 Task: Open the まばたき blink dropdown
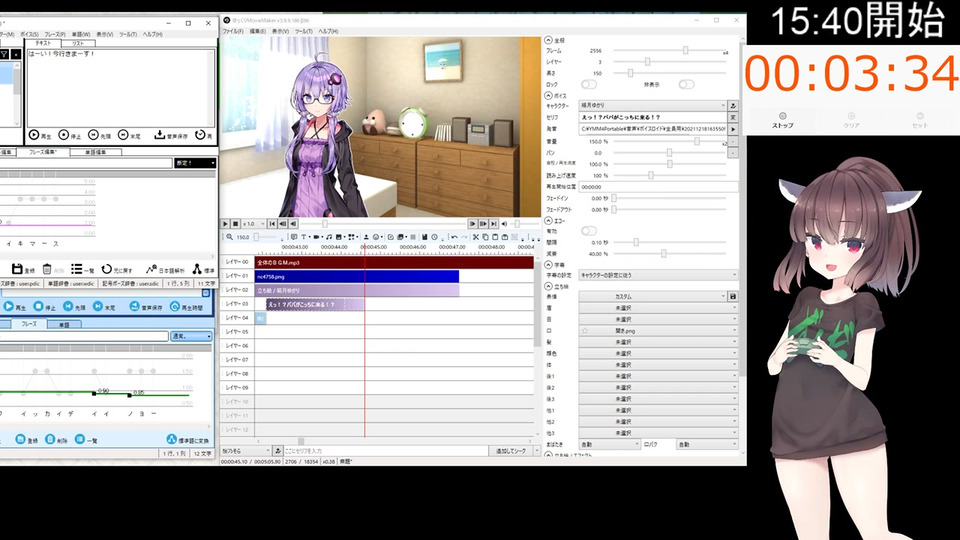click(610, 444)
